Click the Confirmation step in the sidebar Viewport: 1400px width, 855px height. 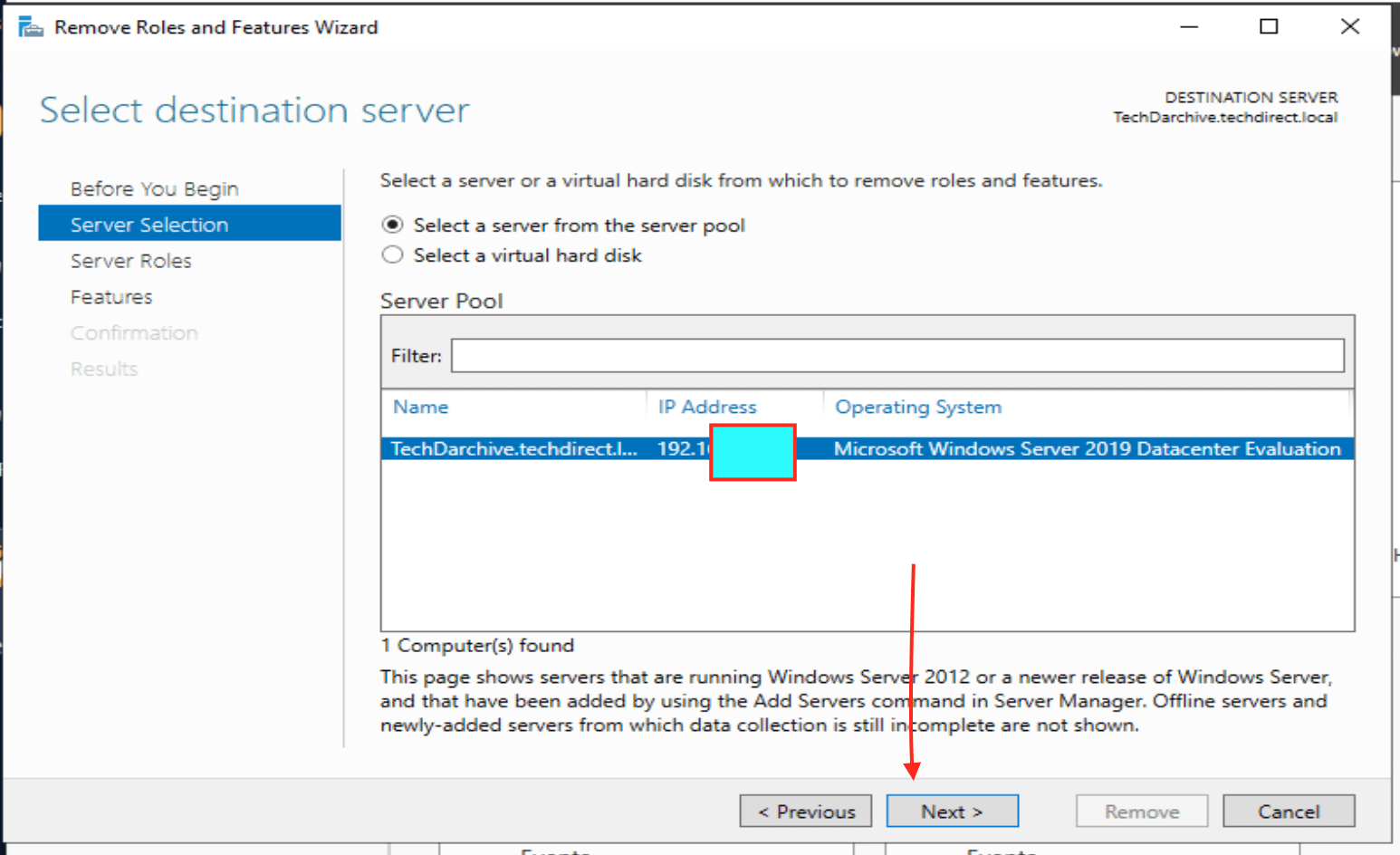coord(134,333)
